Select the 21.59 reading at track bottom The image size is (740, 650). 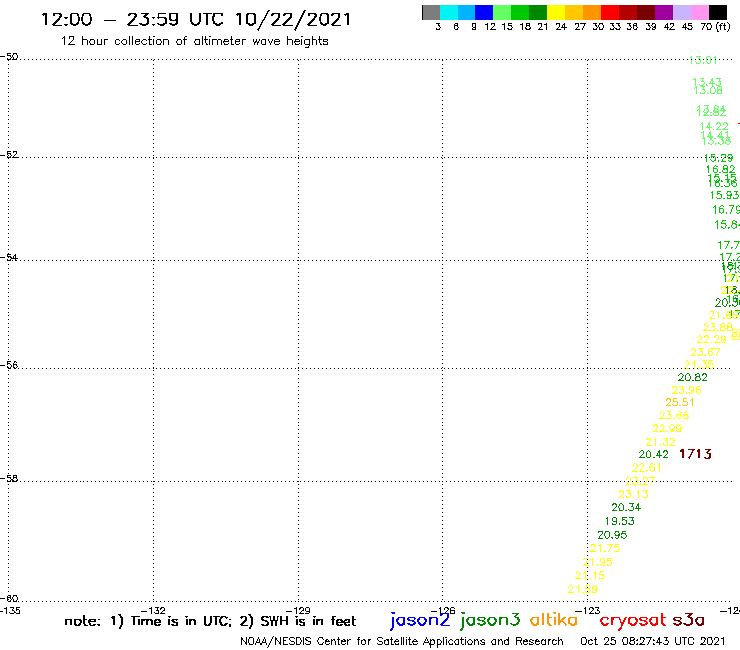coord(582,590)
